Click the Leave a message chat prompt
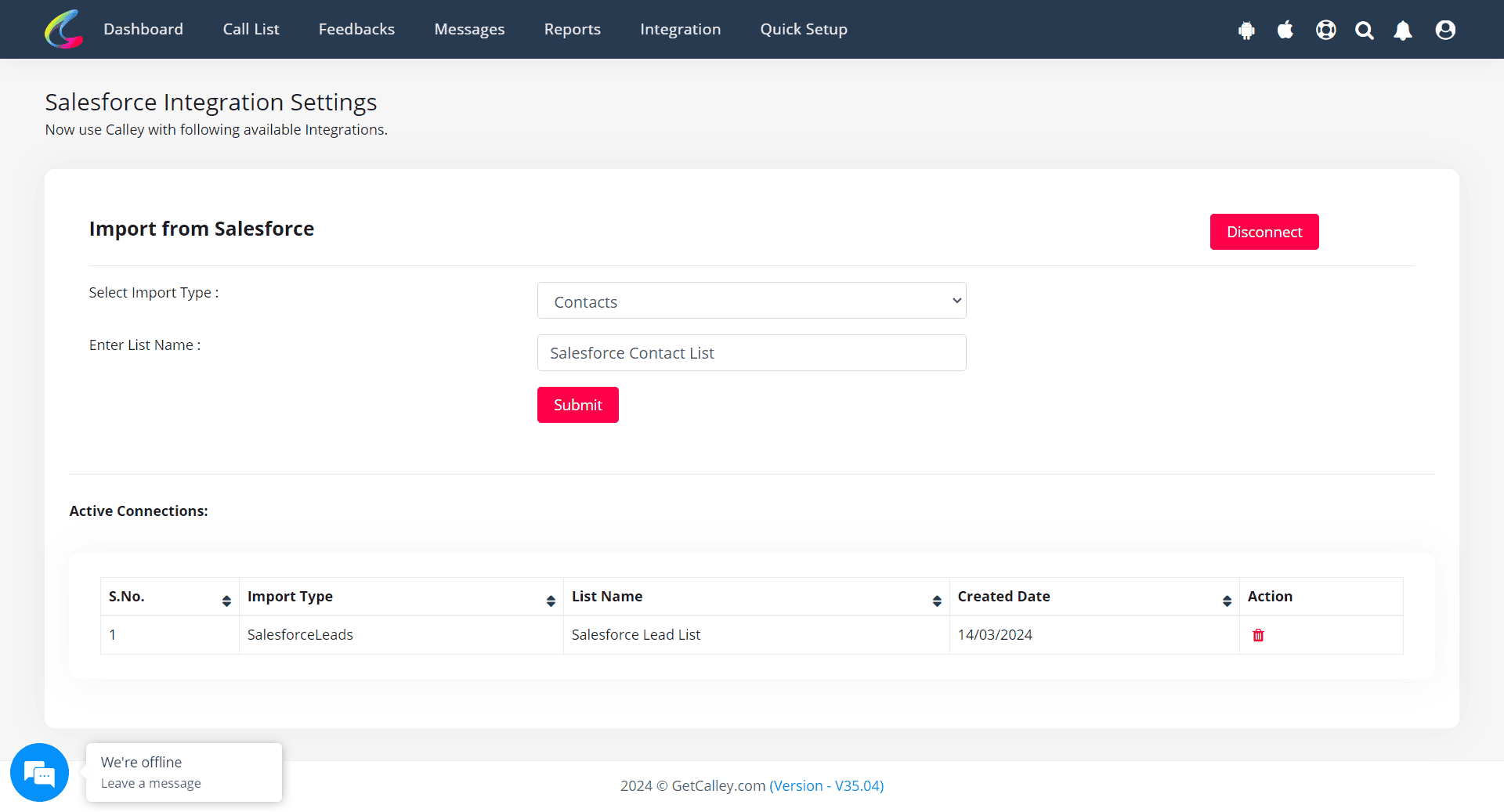1504x812 pixels. (184, 772)
